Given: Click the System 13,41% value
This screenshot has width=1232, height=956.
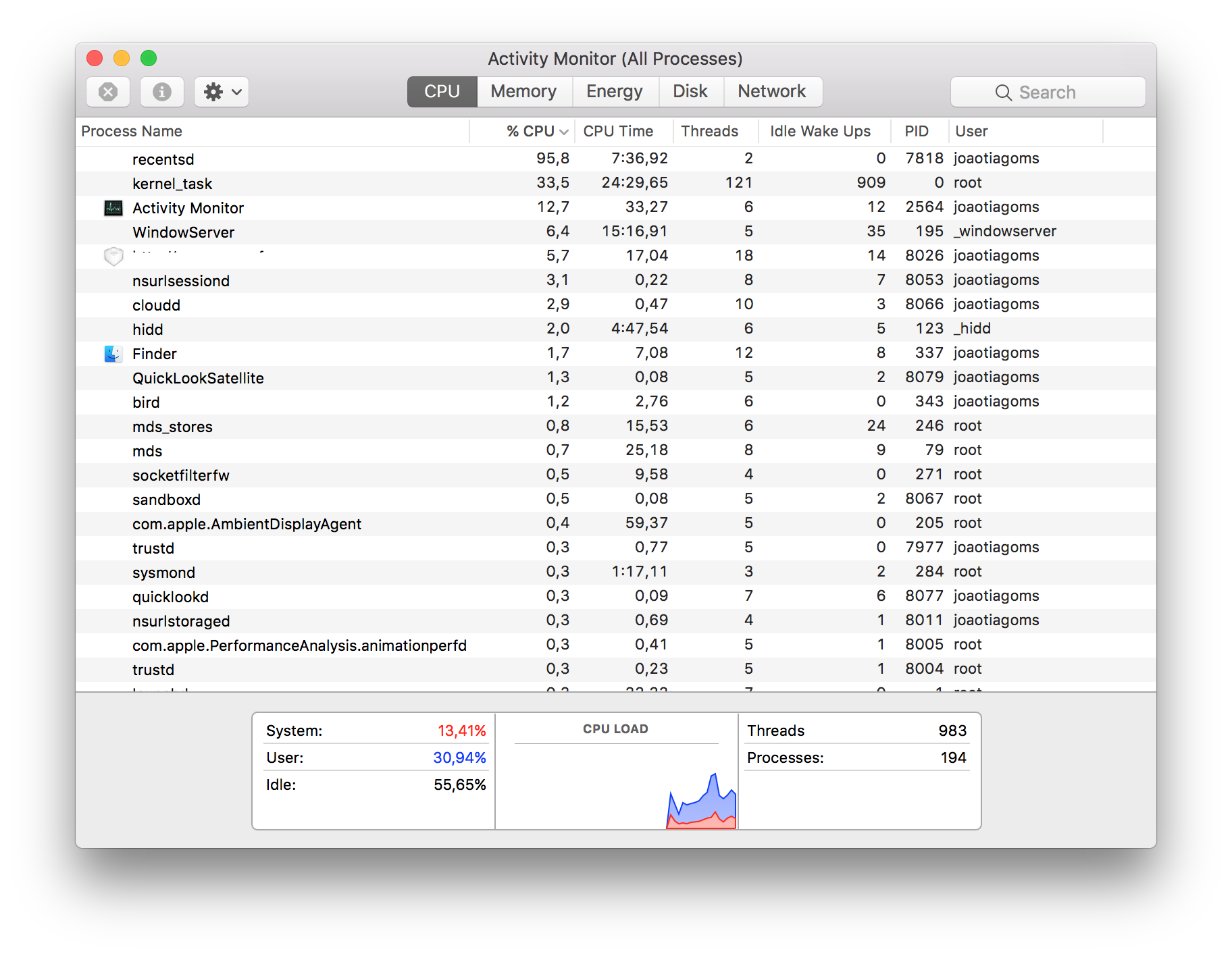Looking at the screenshot, I should pyautogui.click(x=462, y=731).
